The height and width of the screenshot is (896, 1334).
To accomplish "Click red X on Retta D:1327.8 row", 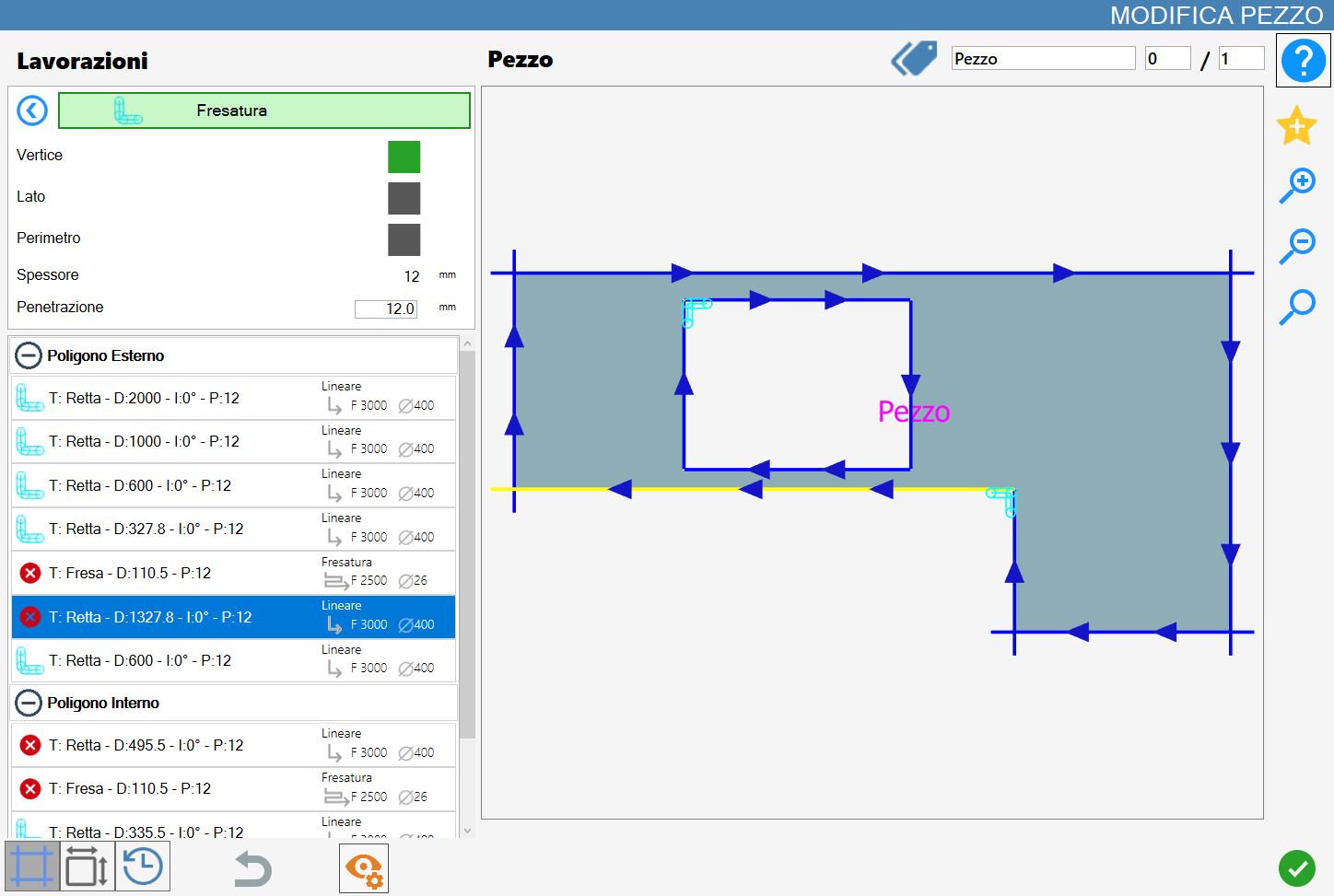I will [x=30, y=617].
